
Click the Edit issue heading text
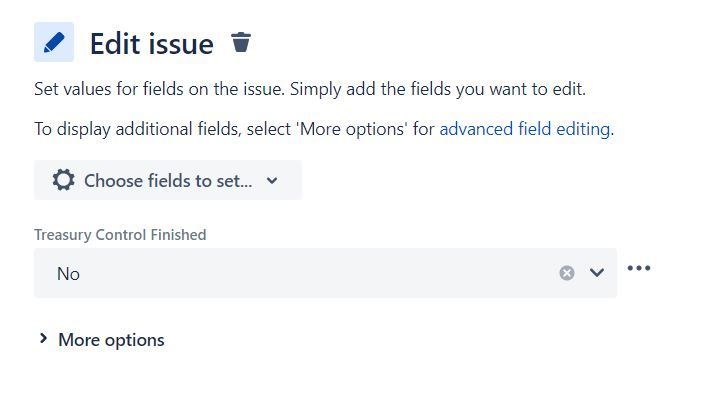point(152,44)
